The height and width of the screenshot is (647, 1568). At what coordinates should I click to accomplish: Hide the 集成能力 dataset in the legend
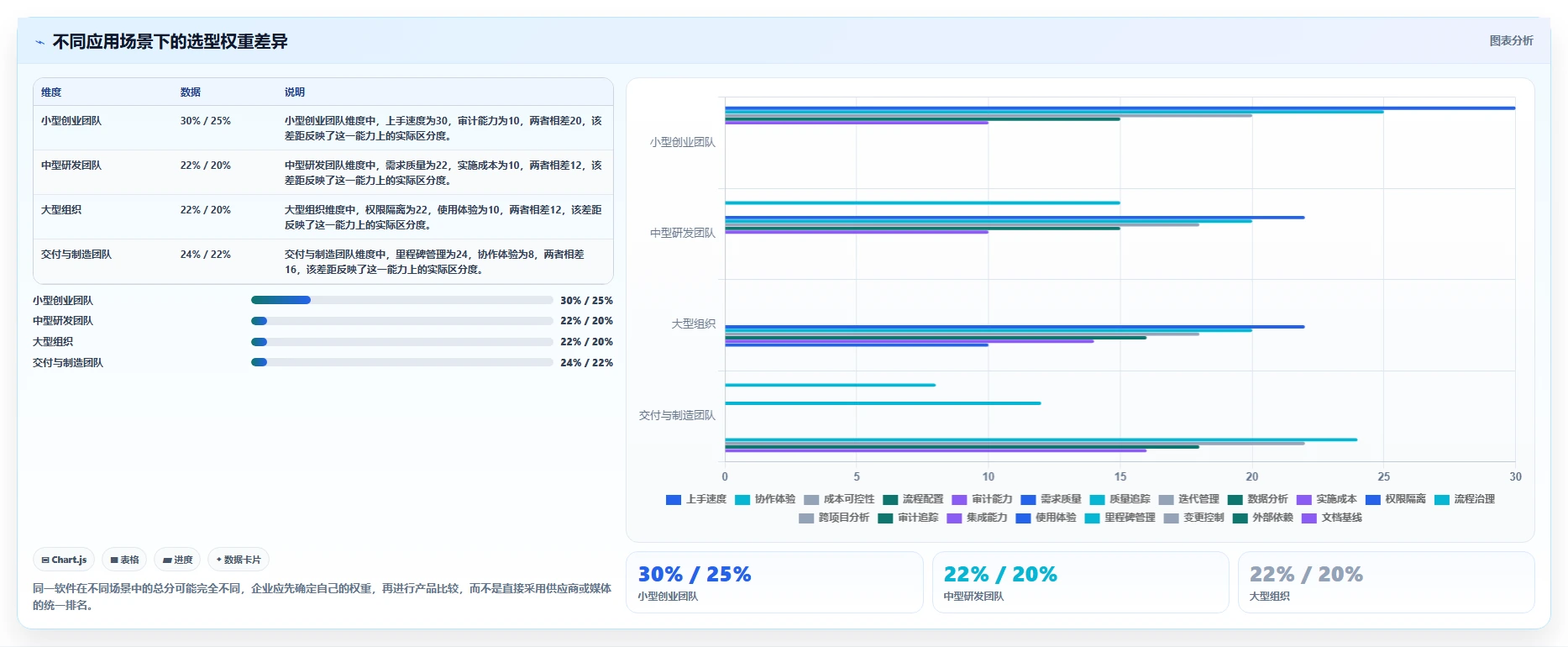pyautogui.click(x=976, y=518)
